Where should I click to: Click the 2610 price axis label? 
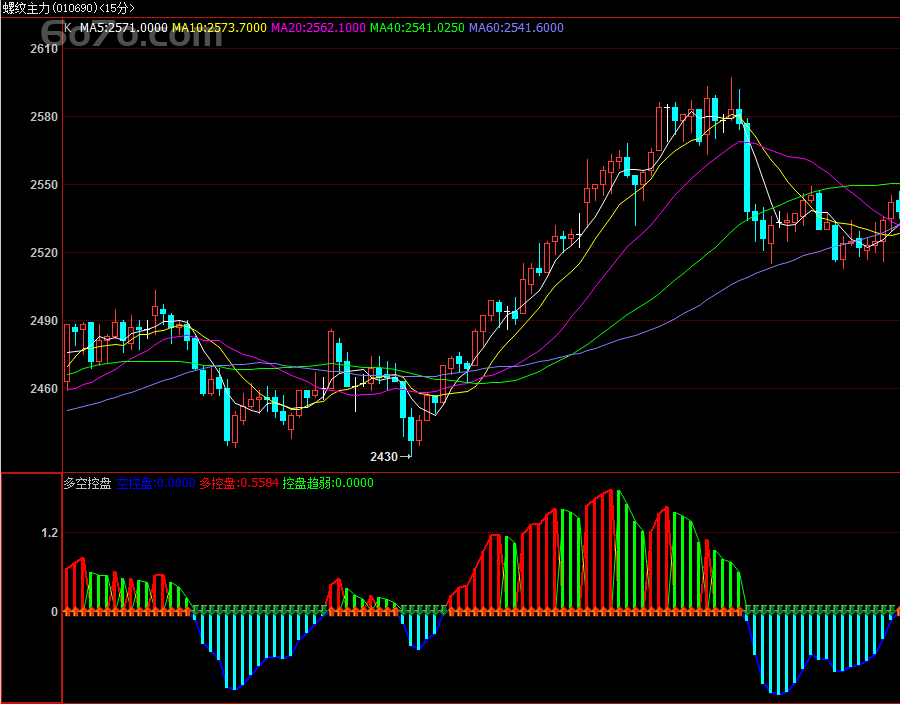click(x=44, y=49)
